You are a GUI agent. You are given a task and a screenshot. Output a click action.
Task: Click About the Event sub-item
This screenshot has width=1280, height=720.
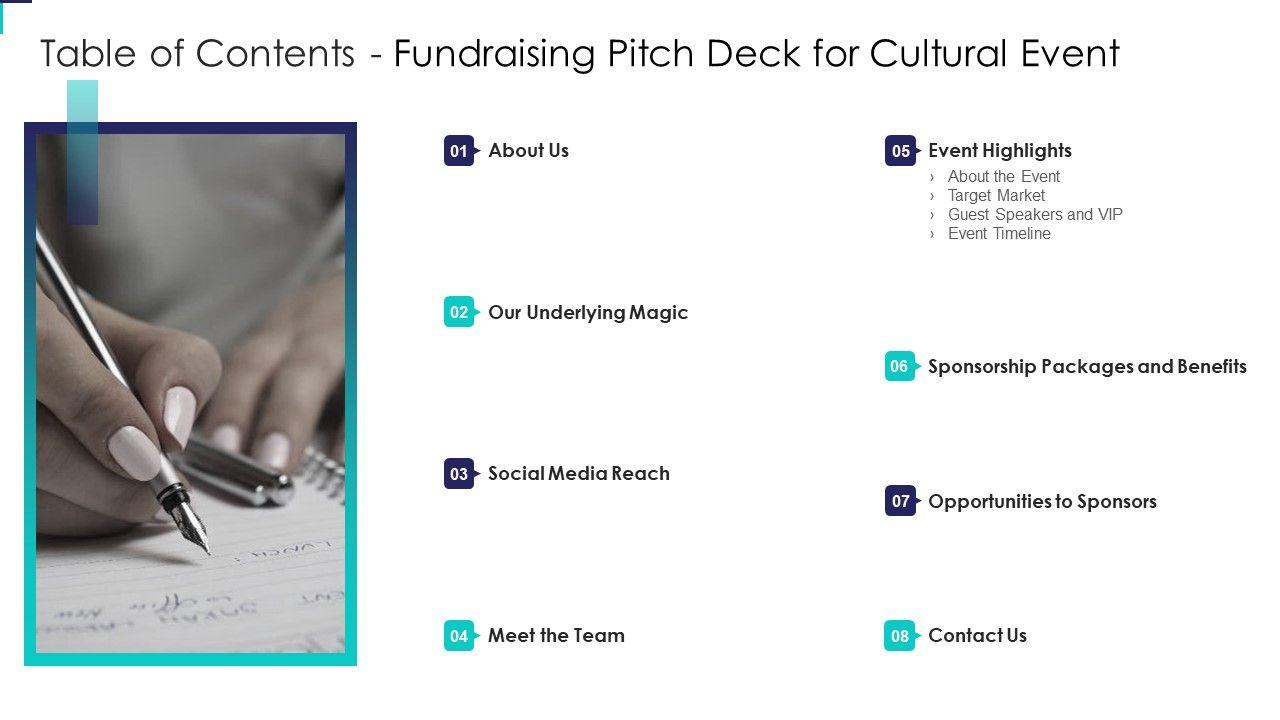pos(1003,177)
